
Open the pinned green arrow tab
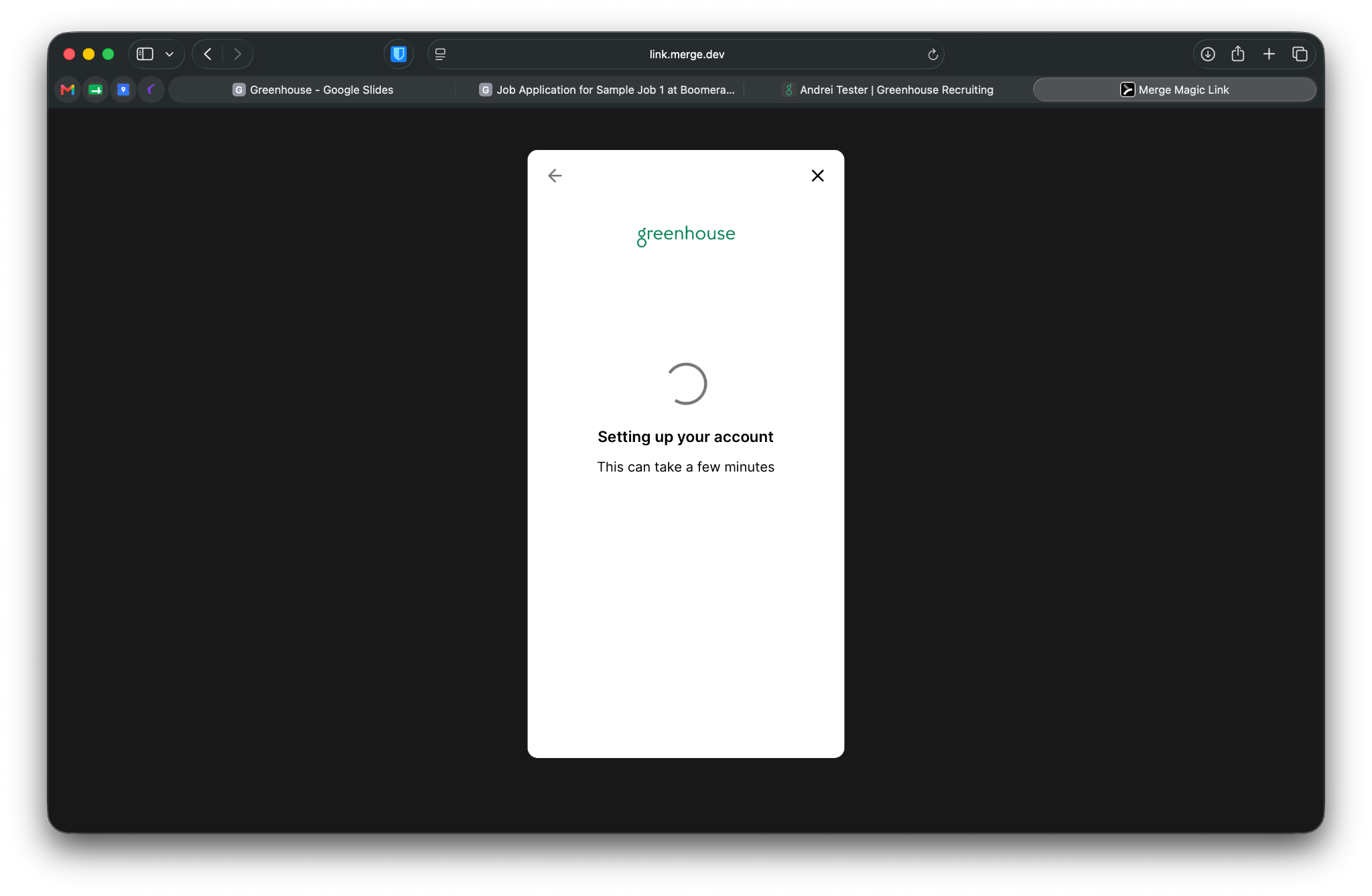click(x=96, y=90)
